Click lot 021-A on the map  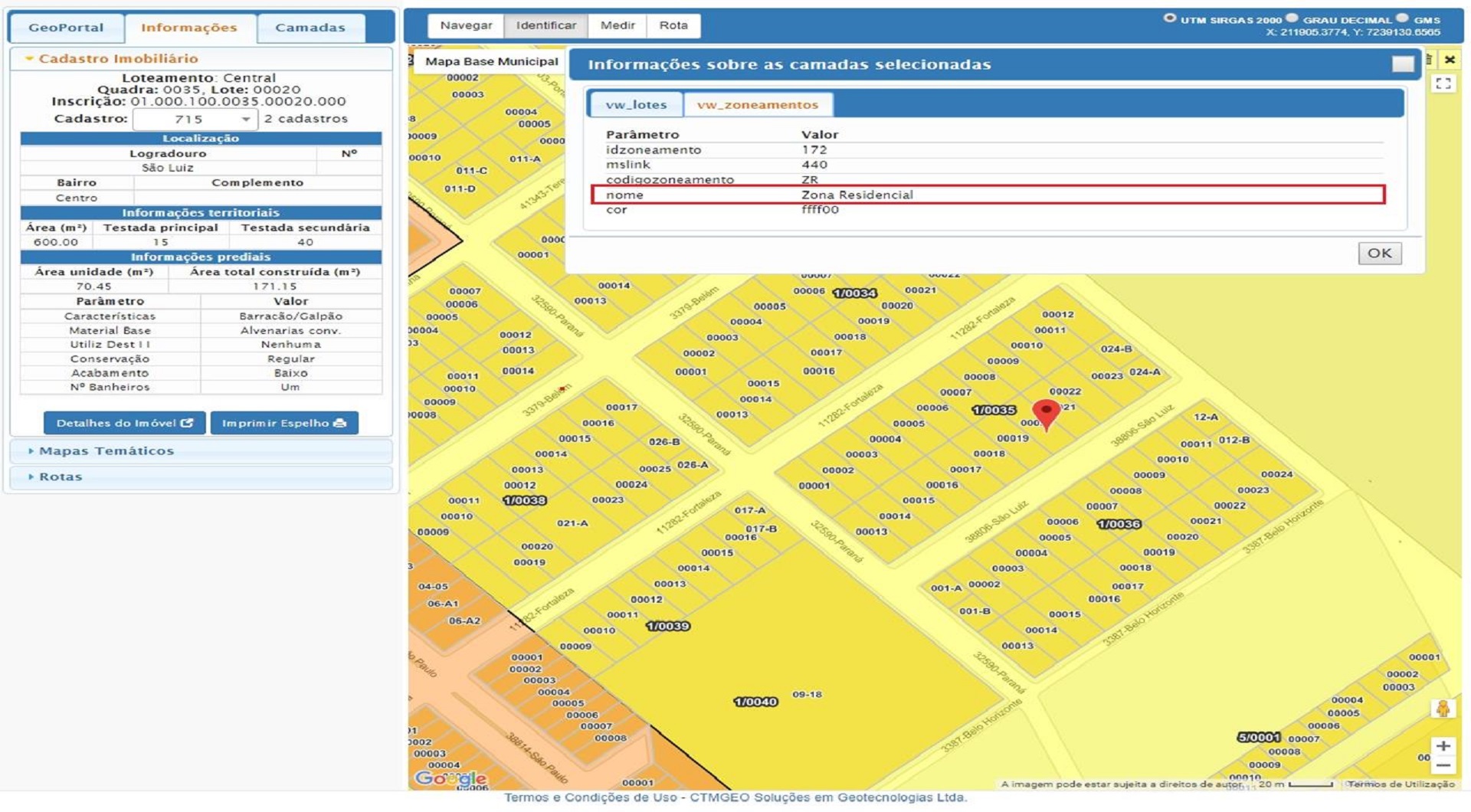(x=572, y=524)
